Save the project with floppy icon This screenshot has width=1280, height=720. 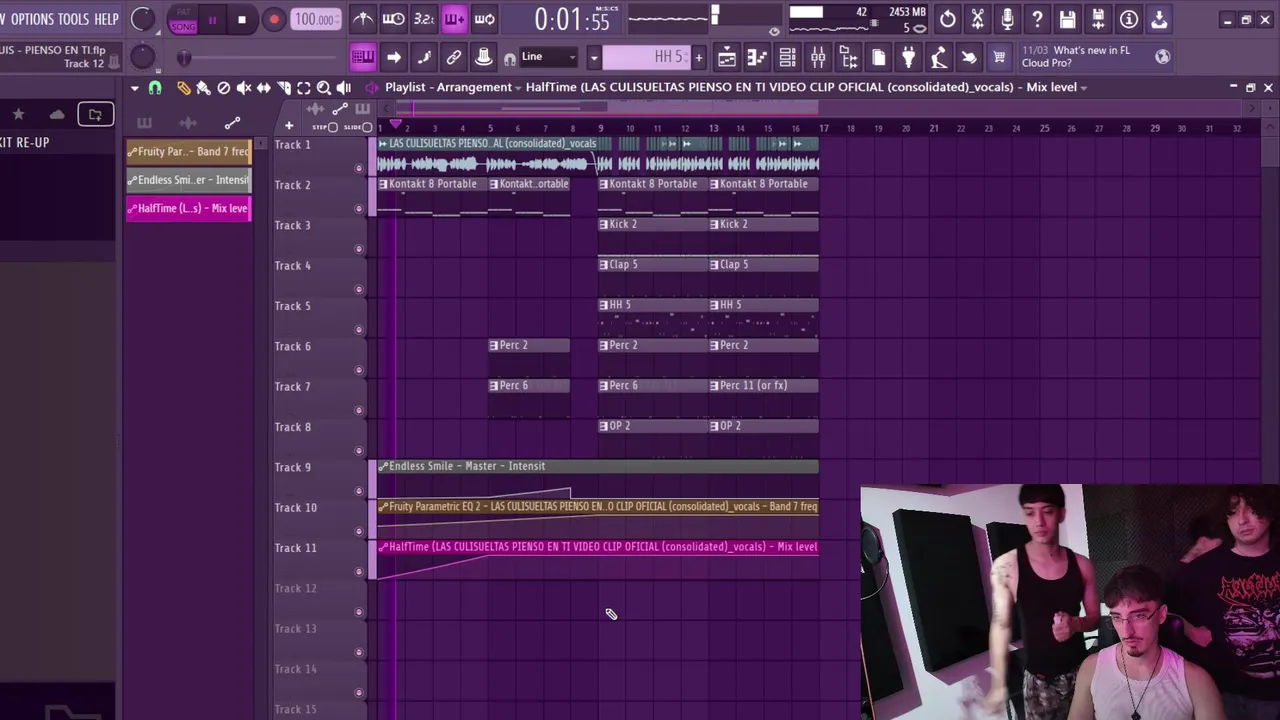pyautogui.click(x=1068, y=19)
